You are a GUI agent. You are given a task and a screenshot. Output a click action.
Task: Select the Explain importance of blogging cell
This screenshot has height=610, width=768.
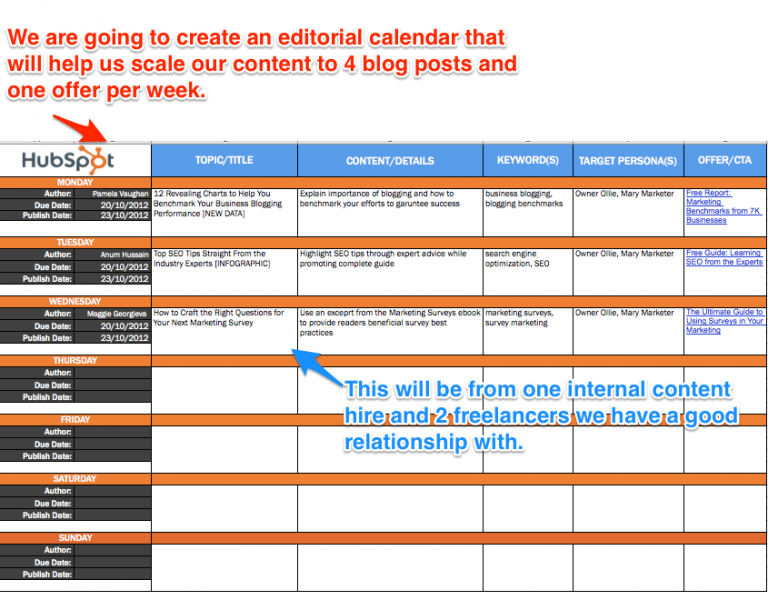tap(390, 212)
